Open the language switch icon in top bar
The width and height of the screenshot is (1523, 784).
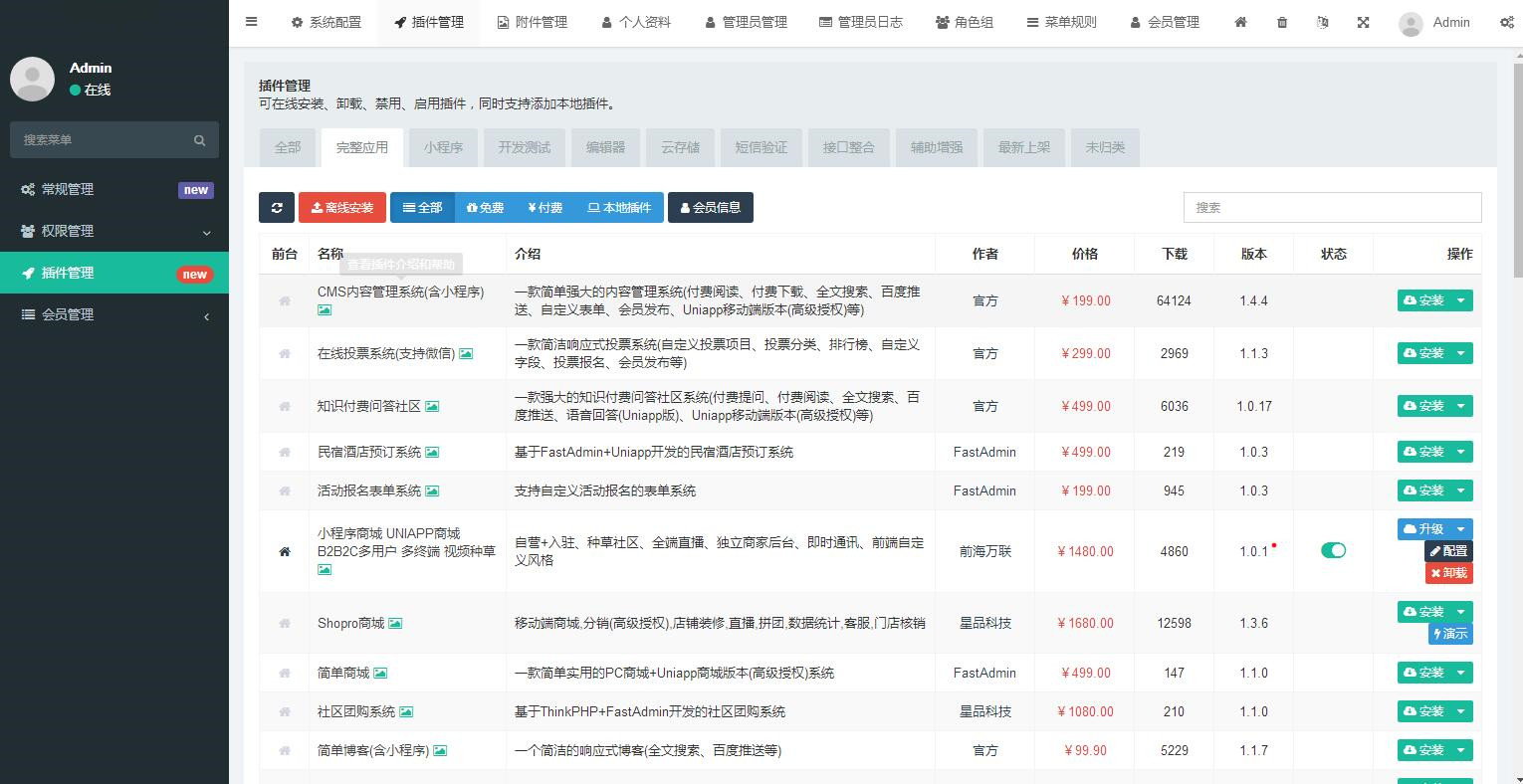click(1322, 22)
